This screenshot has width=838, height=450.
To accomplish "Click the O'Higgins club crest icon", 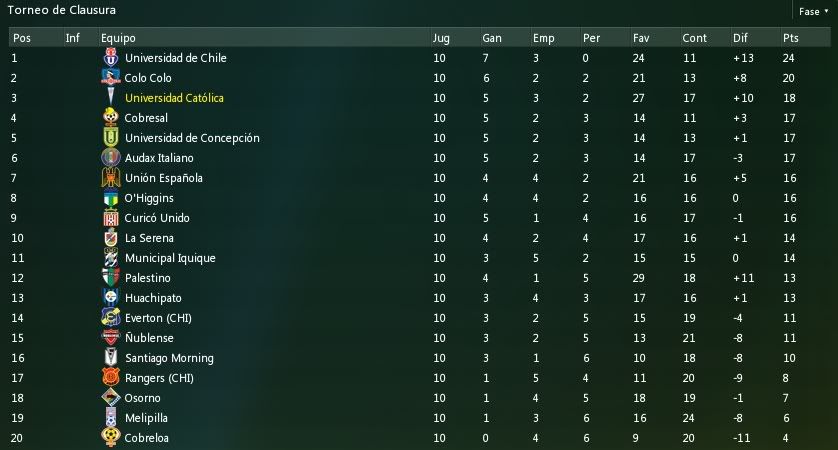I will tap(111, 198).
